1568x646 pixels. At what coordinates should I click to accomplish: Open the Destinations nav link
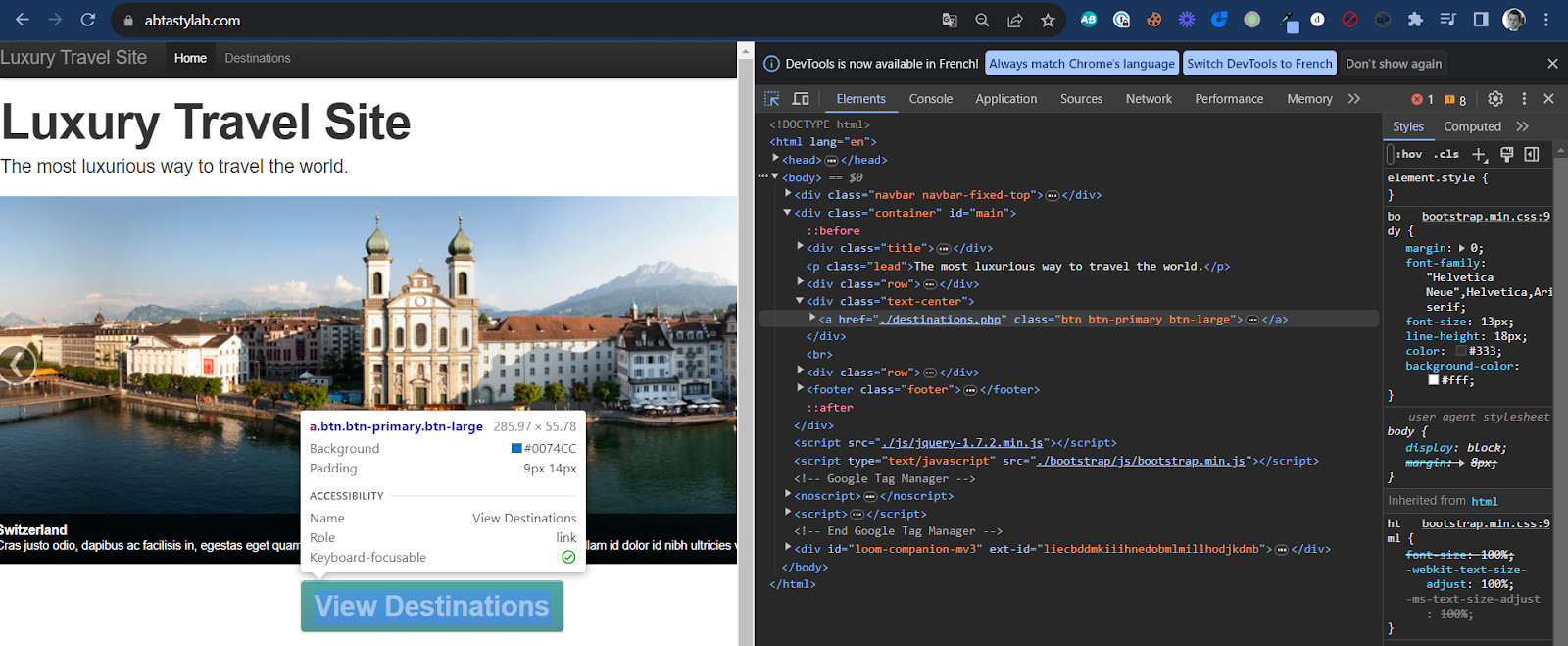[258, 58]
